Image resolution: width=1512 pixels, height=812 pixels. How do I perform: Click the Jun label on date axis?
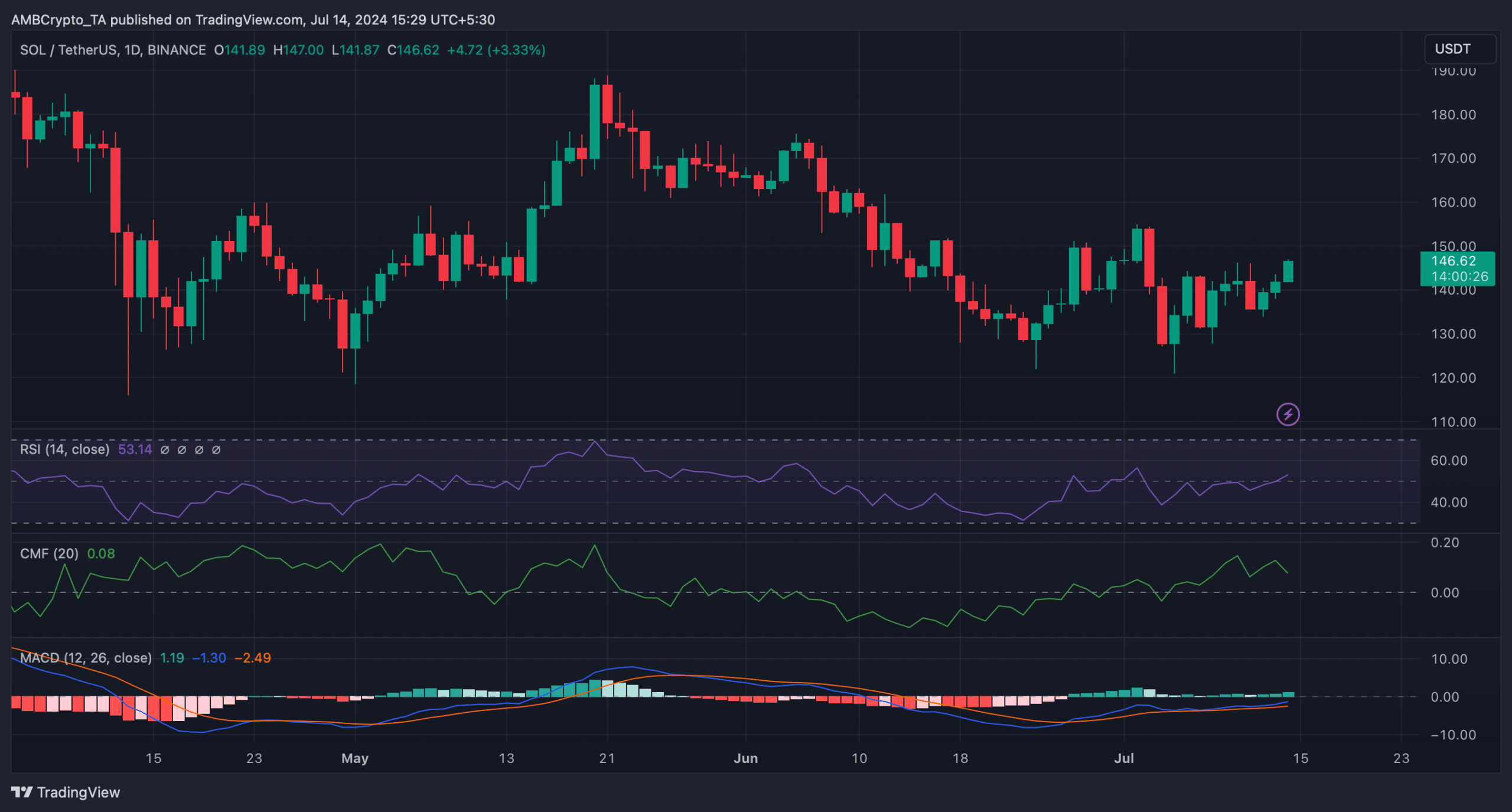(745, 758)
